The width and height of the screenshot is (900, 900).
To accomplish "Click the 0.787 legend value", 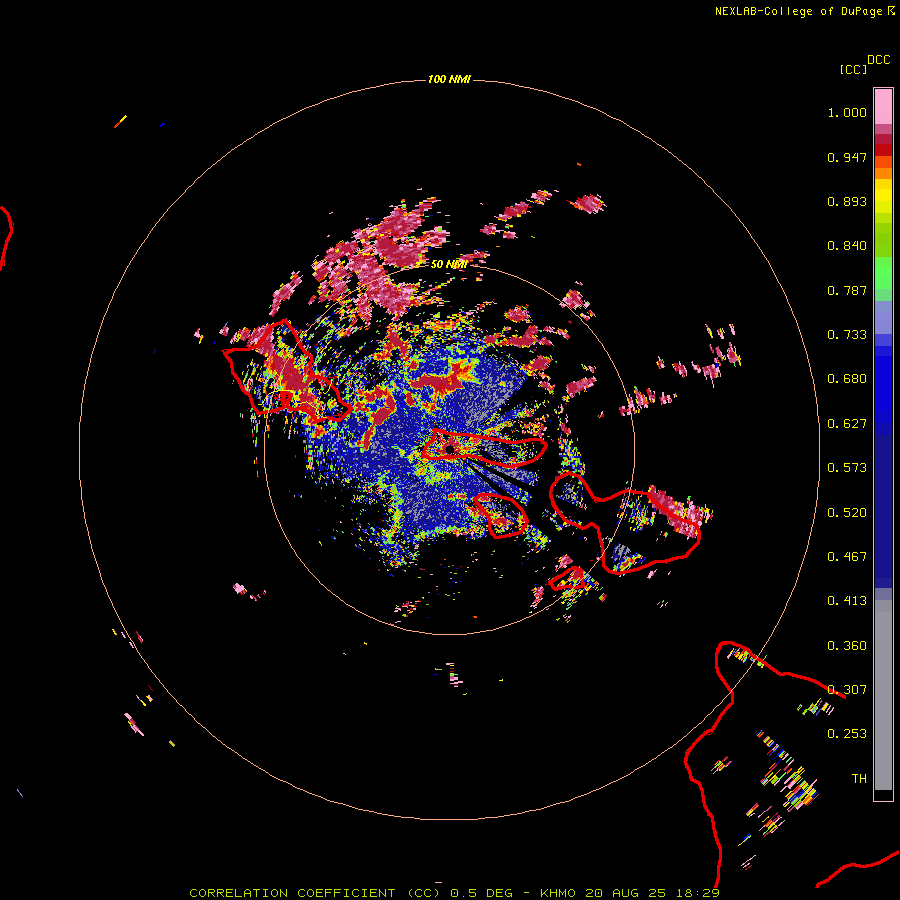I will pos(847,290).
